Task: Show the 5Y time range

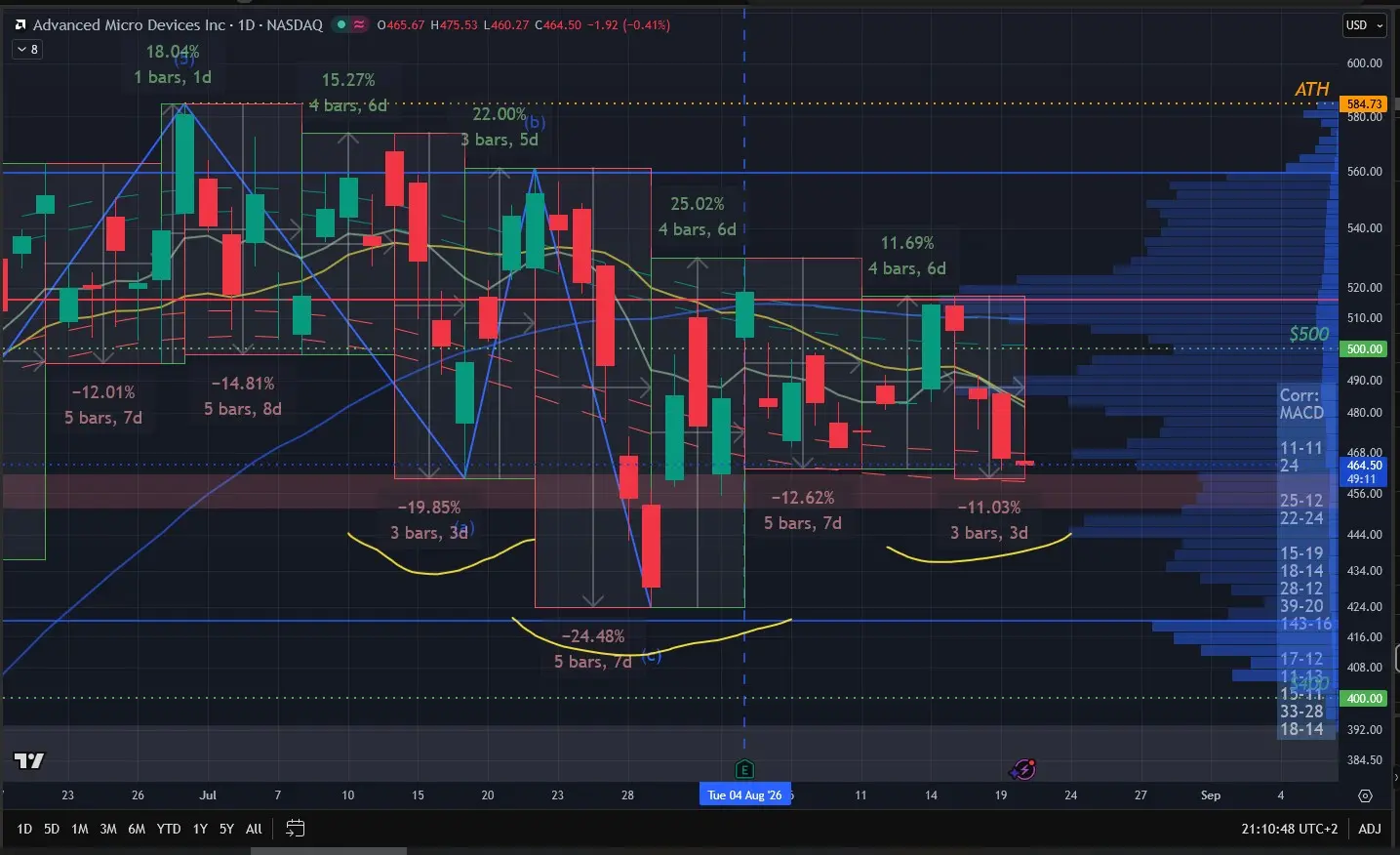Action: coord(226,829)
